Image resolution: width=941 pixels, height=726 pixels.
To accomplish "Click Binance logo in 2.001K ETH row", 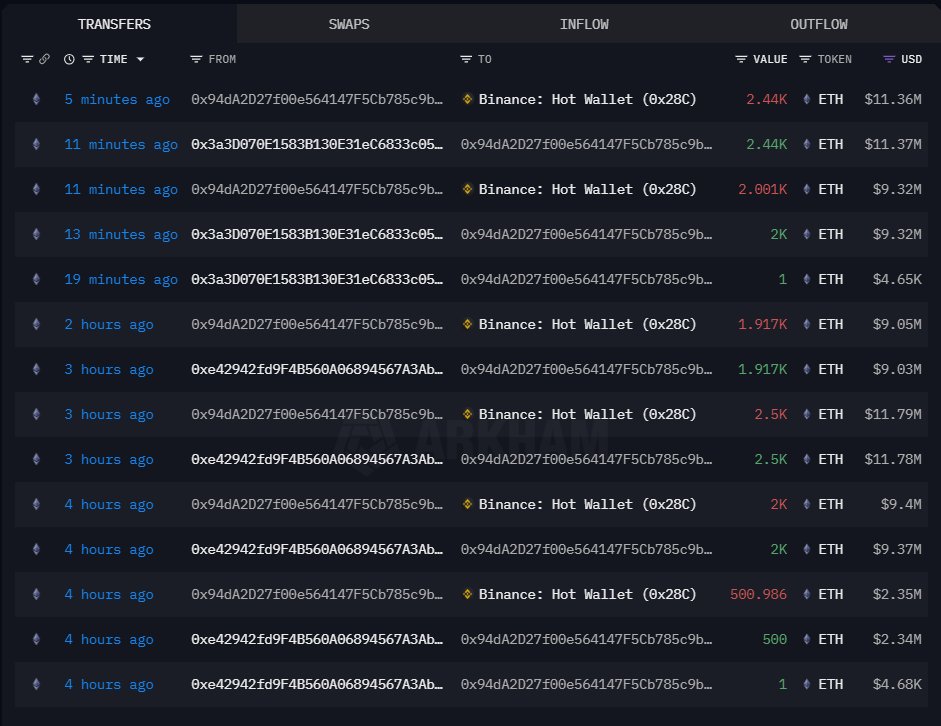I will 467,189.
